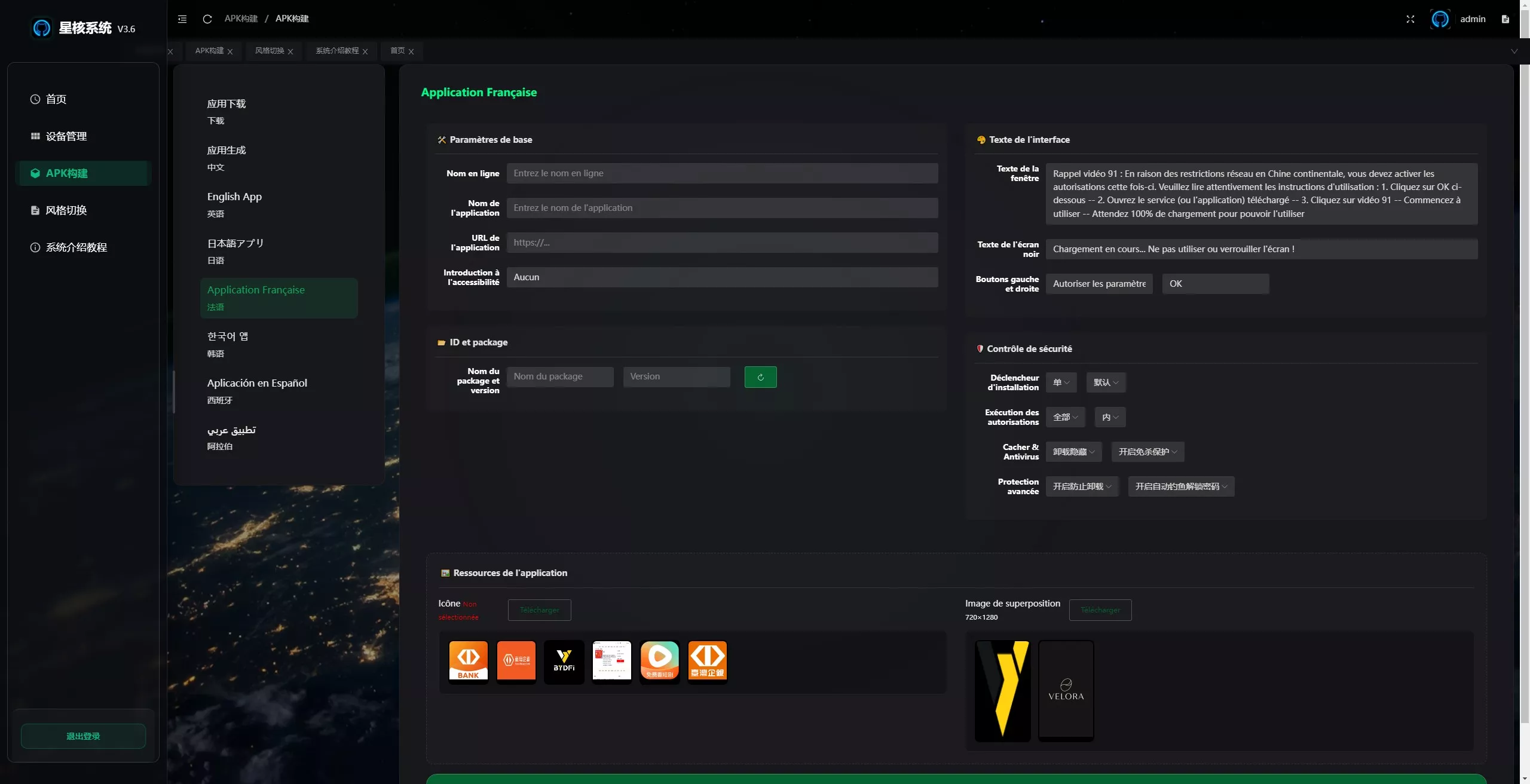Select 日本語アプリ in the submenu
The image size is (1530, 784).
point(279,252)
